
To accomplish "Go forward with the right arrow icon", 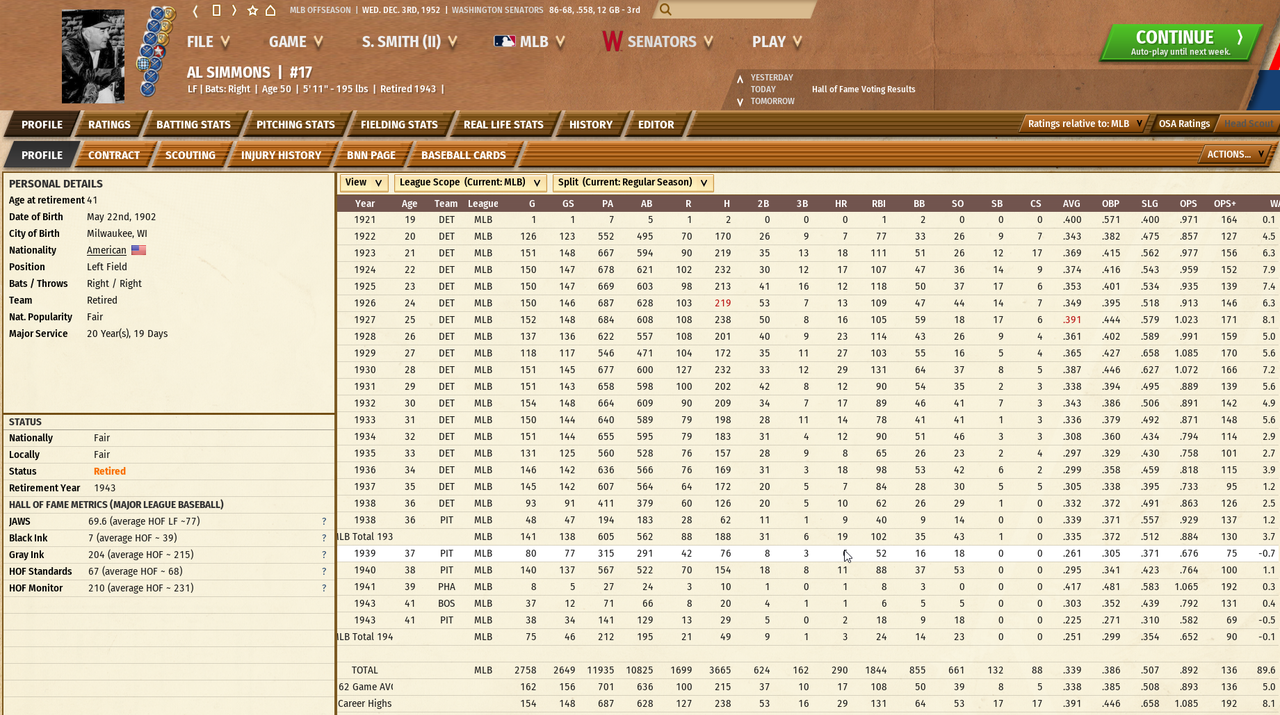I will [x=234, y=10].
